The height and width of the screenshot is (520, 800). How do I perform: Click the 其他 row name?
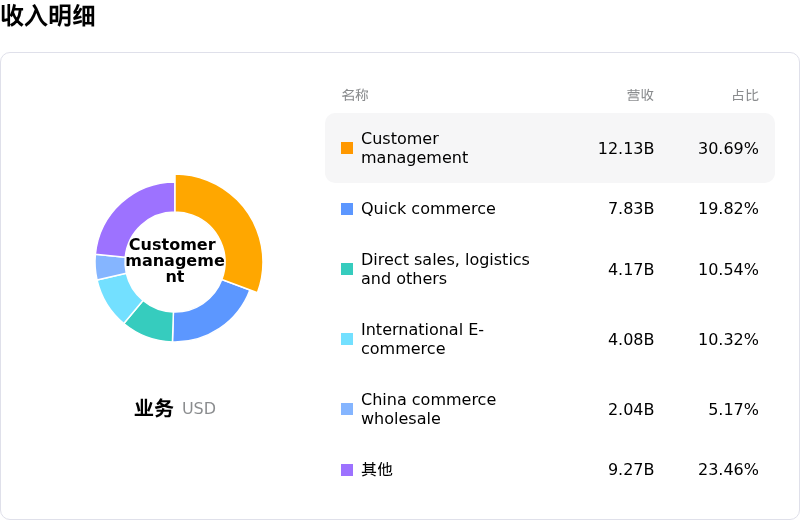coord(377,469)
